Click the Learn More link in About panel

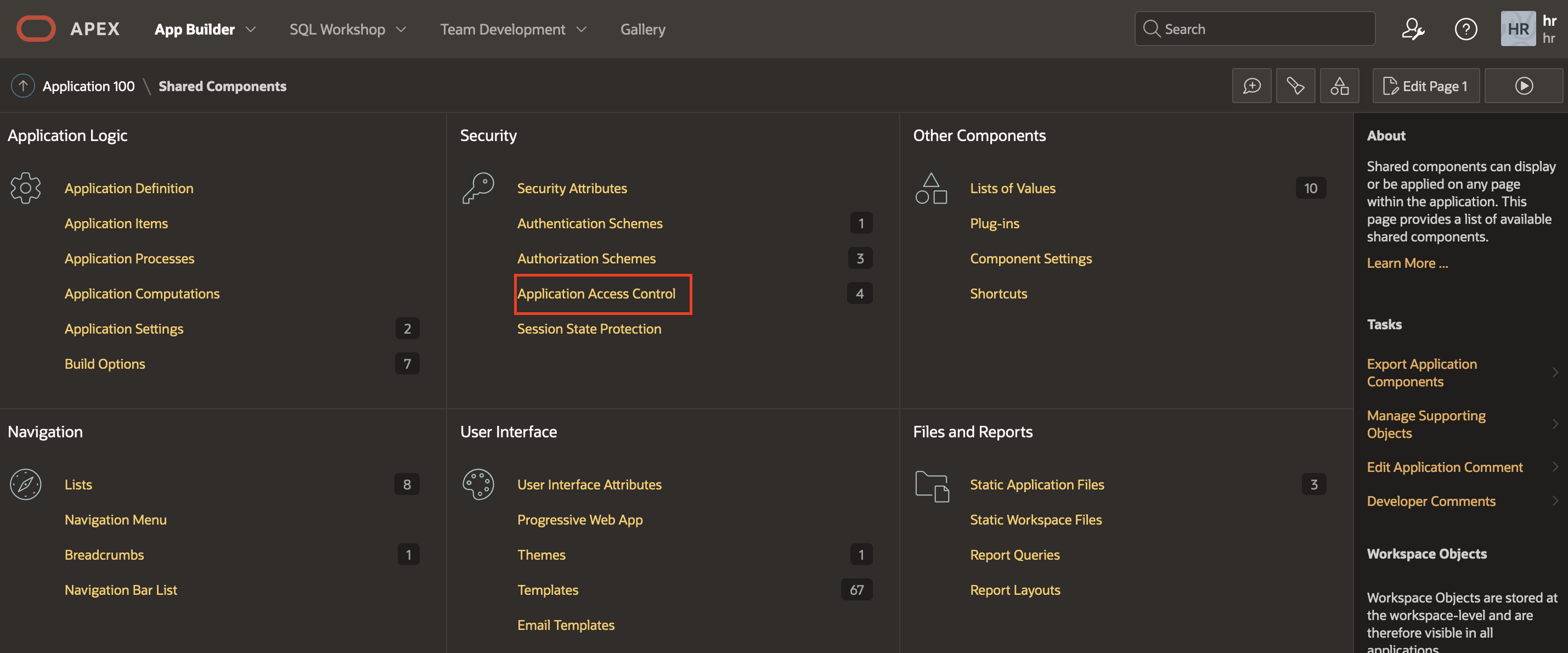(1407, 262)
